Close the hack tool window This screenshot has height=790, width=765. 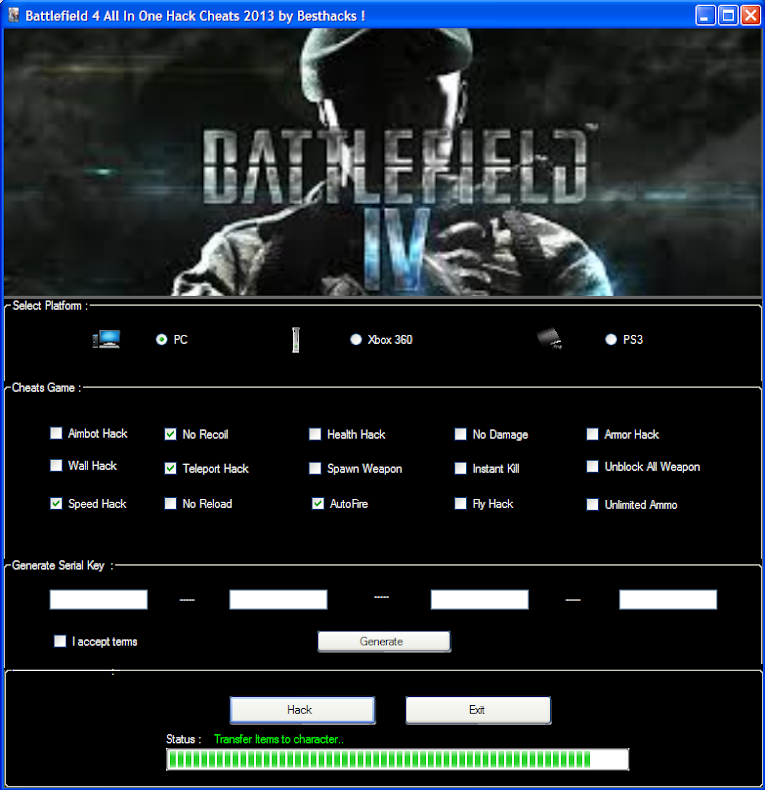751,15
